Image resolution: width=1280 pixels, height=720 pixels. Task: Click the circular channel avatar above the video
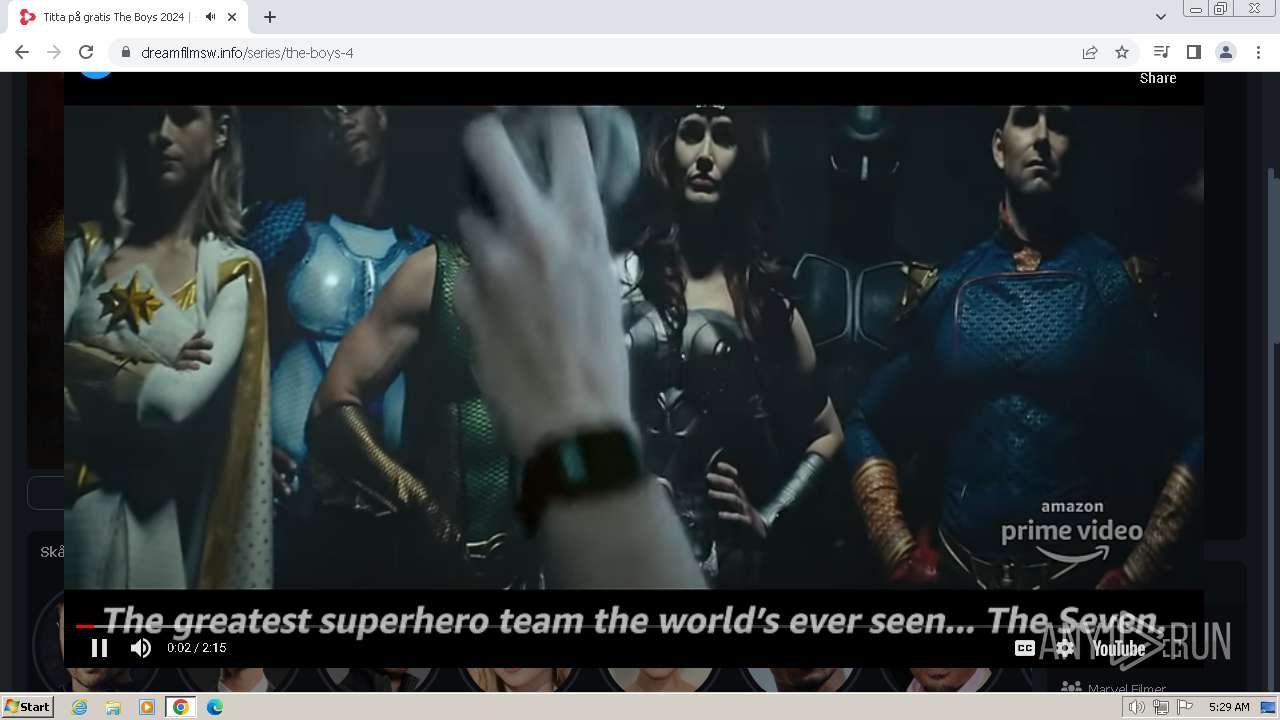tap(97, 74)
